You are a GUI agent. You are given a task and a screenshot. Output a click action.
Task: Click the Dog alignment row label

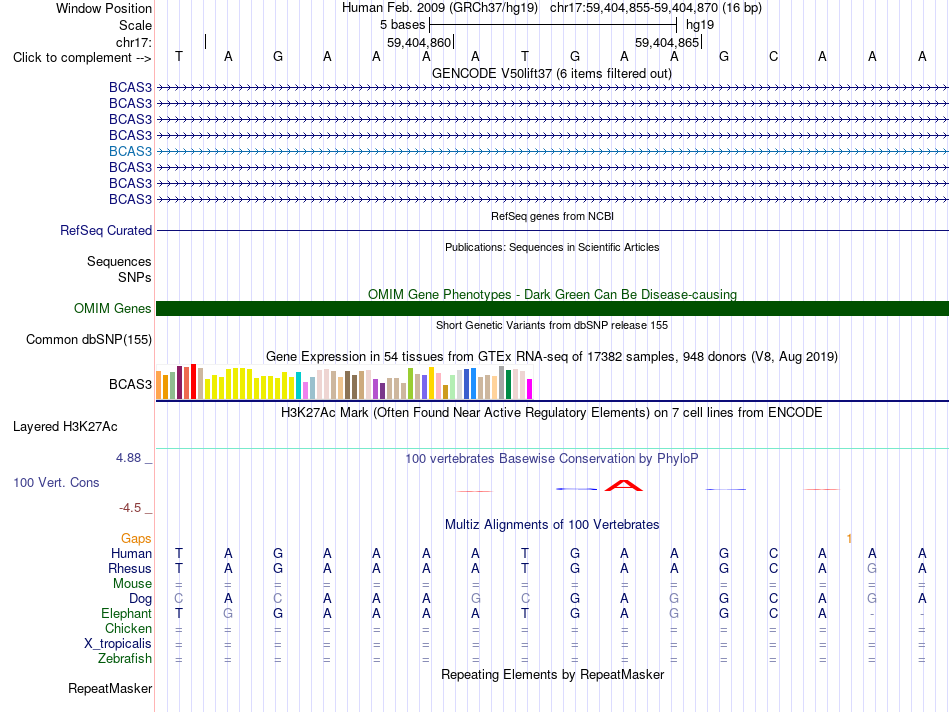coord(141,599)
